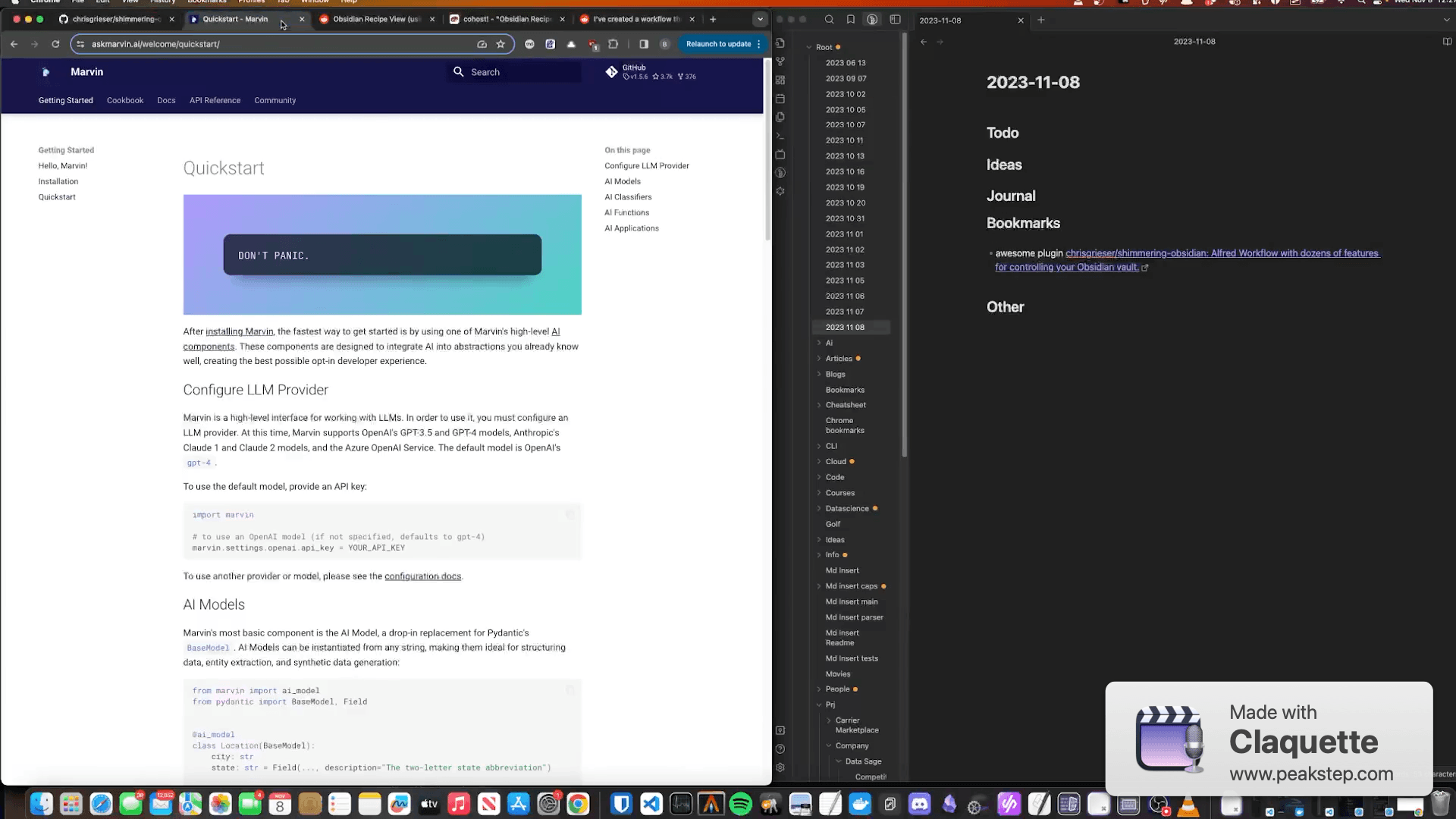Open Obsidian search pane icon
1456x819 pixels.
pyautogui.click(x=829, y=20)
